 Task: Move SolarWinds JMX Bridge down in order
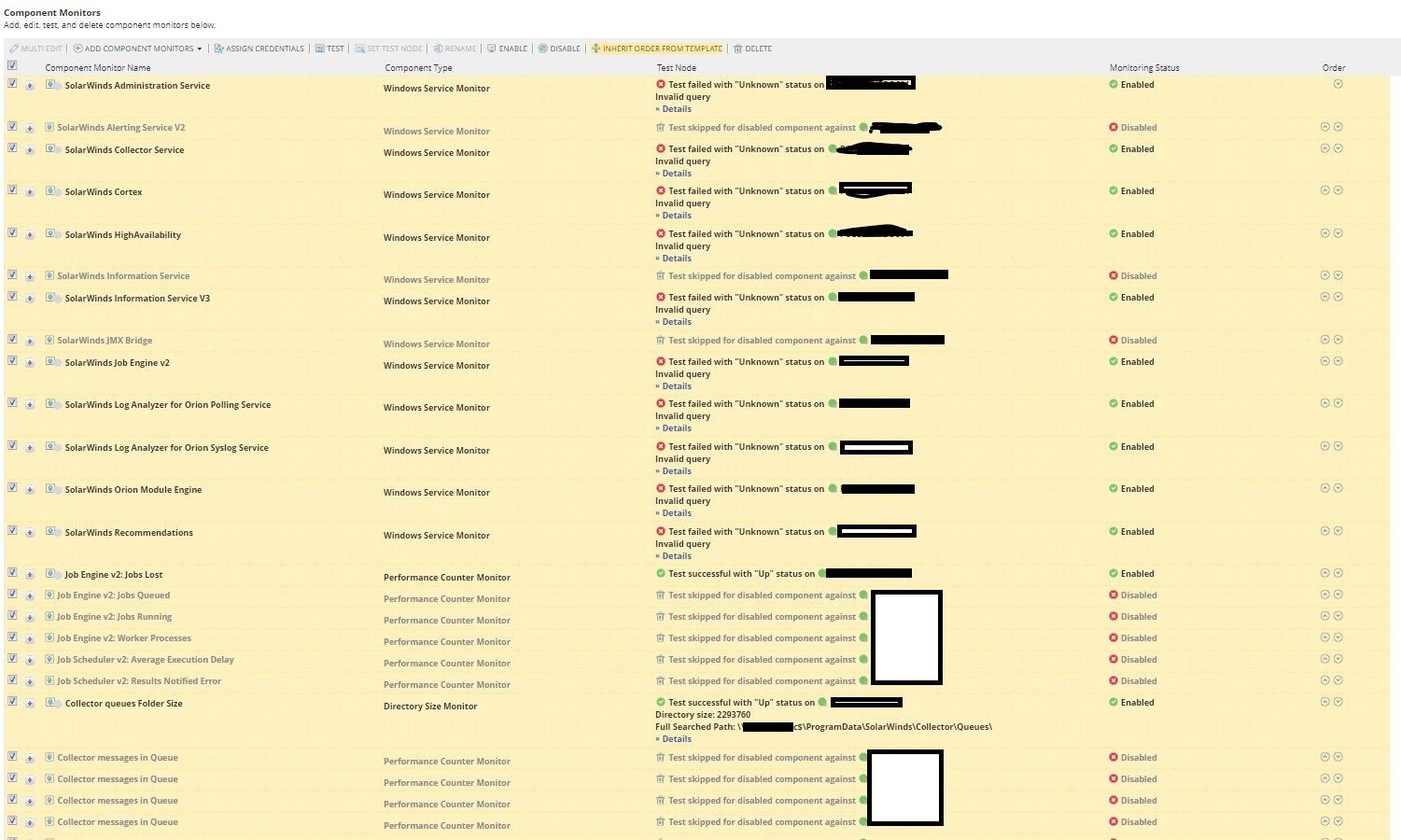coord(1338,340)
